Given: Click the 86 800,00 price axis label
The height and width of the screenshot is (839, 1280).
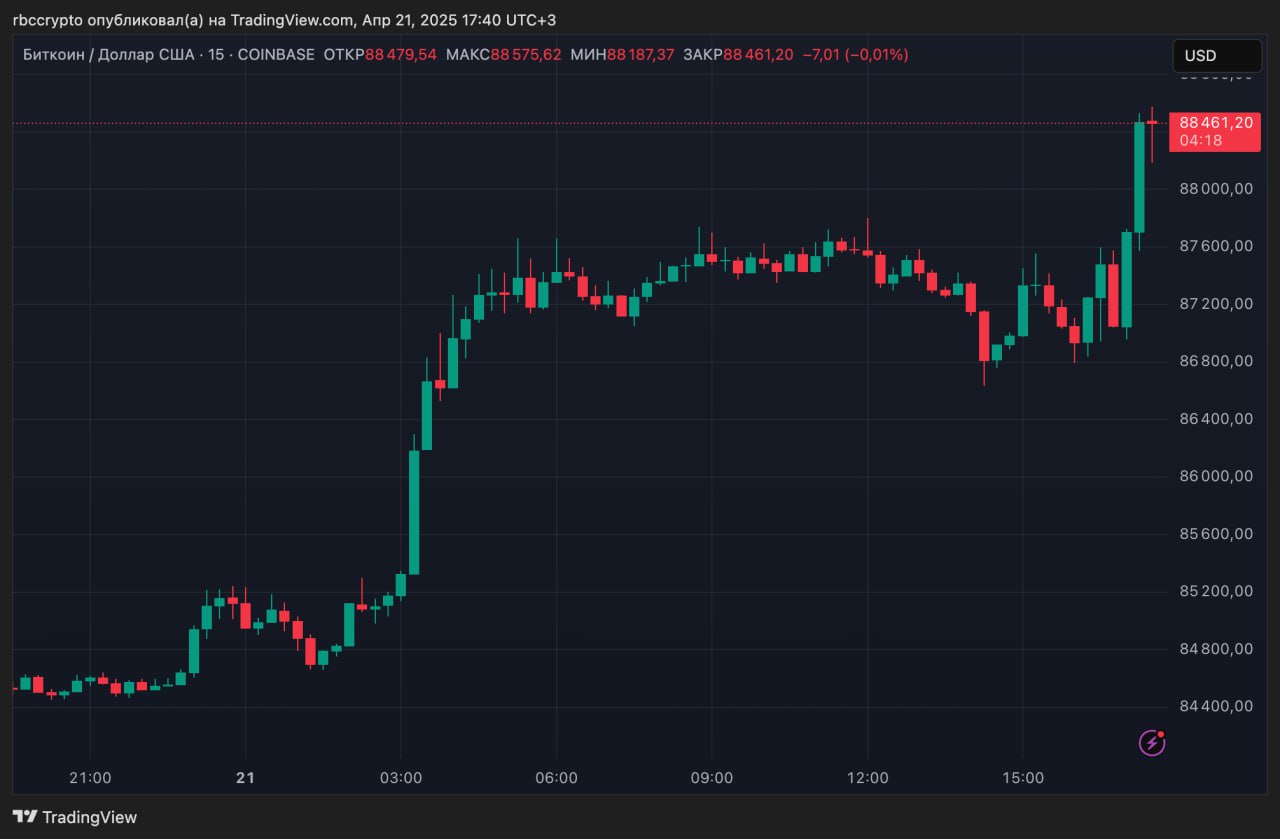Looking at the screenshot, I should click(1216, 361).
